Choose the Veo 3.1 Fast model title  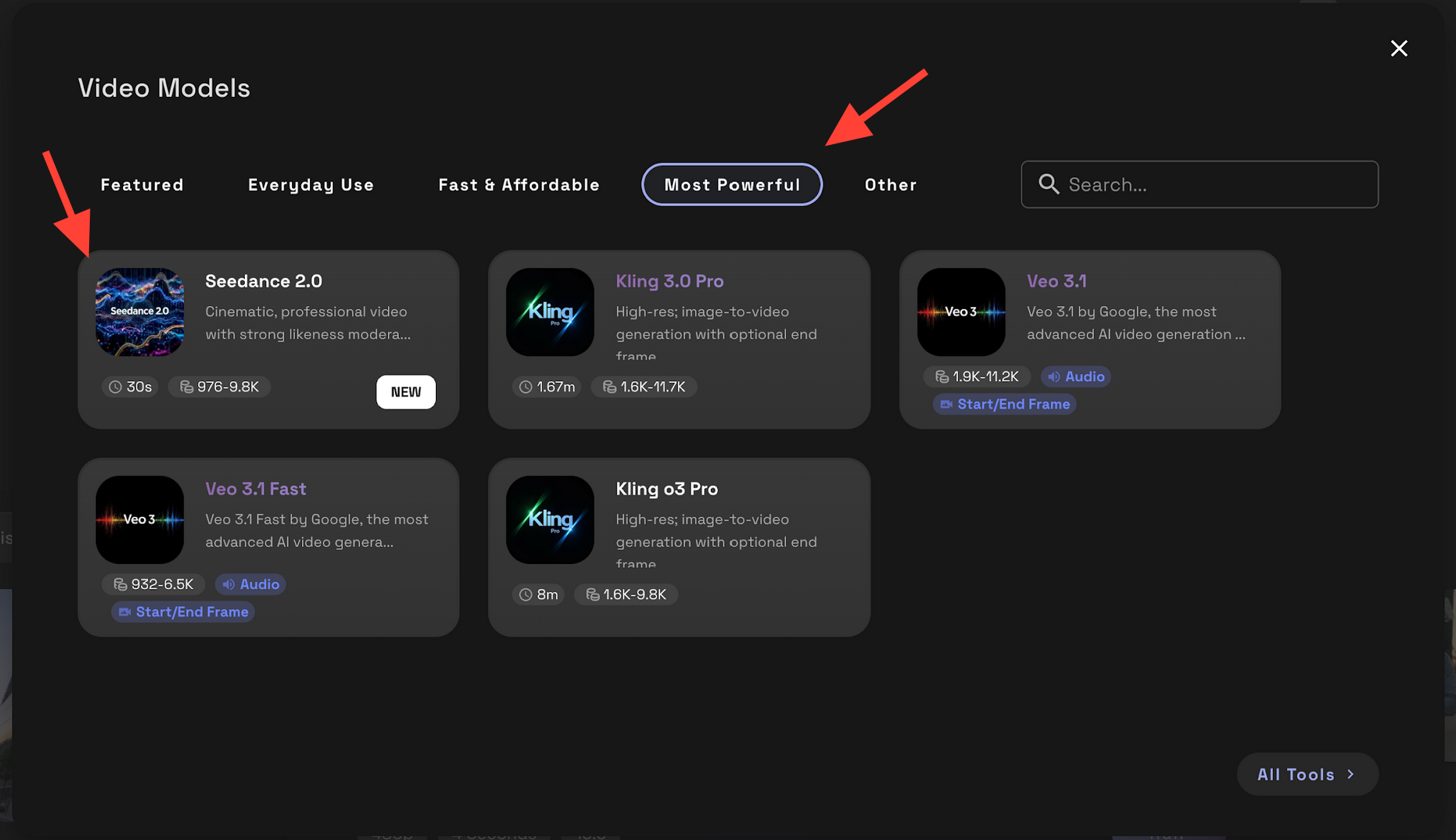pos(256,489)
